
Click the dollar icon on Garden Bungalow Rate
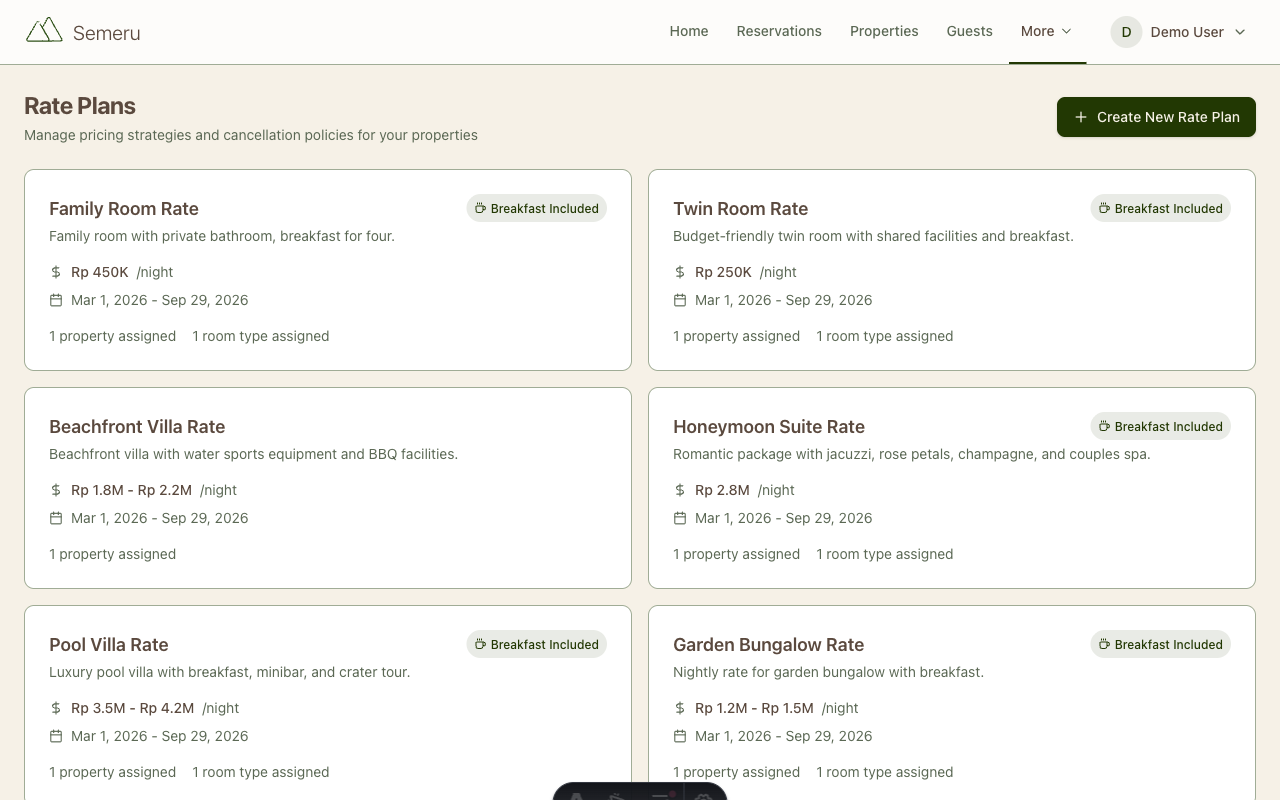pos(680,708)
